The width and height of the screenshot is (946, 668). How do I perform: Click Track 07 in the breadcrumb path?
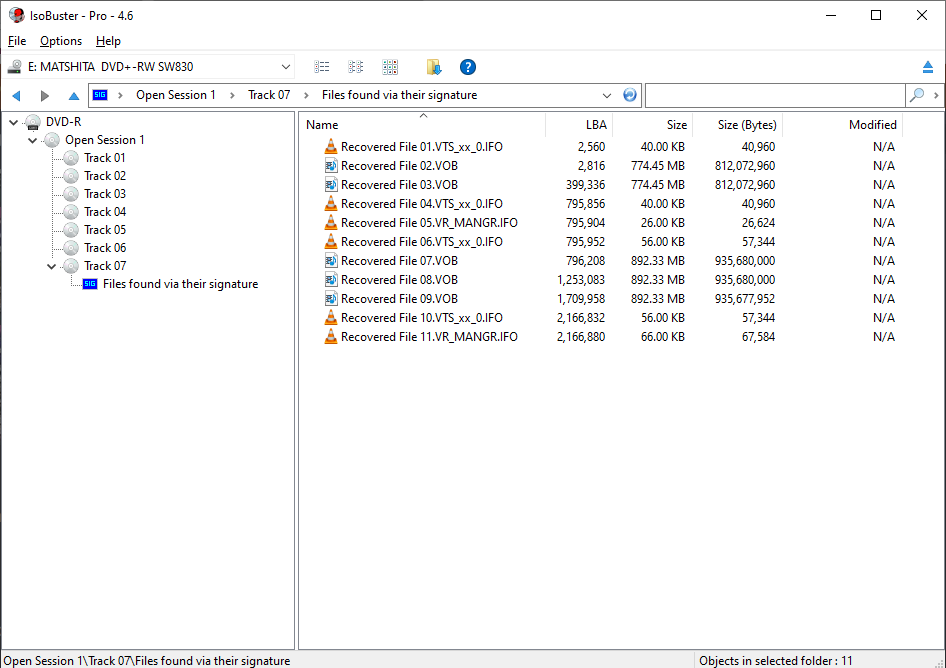269,95
